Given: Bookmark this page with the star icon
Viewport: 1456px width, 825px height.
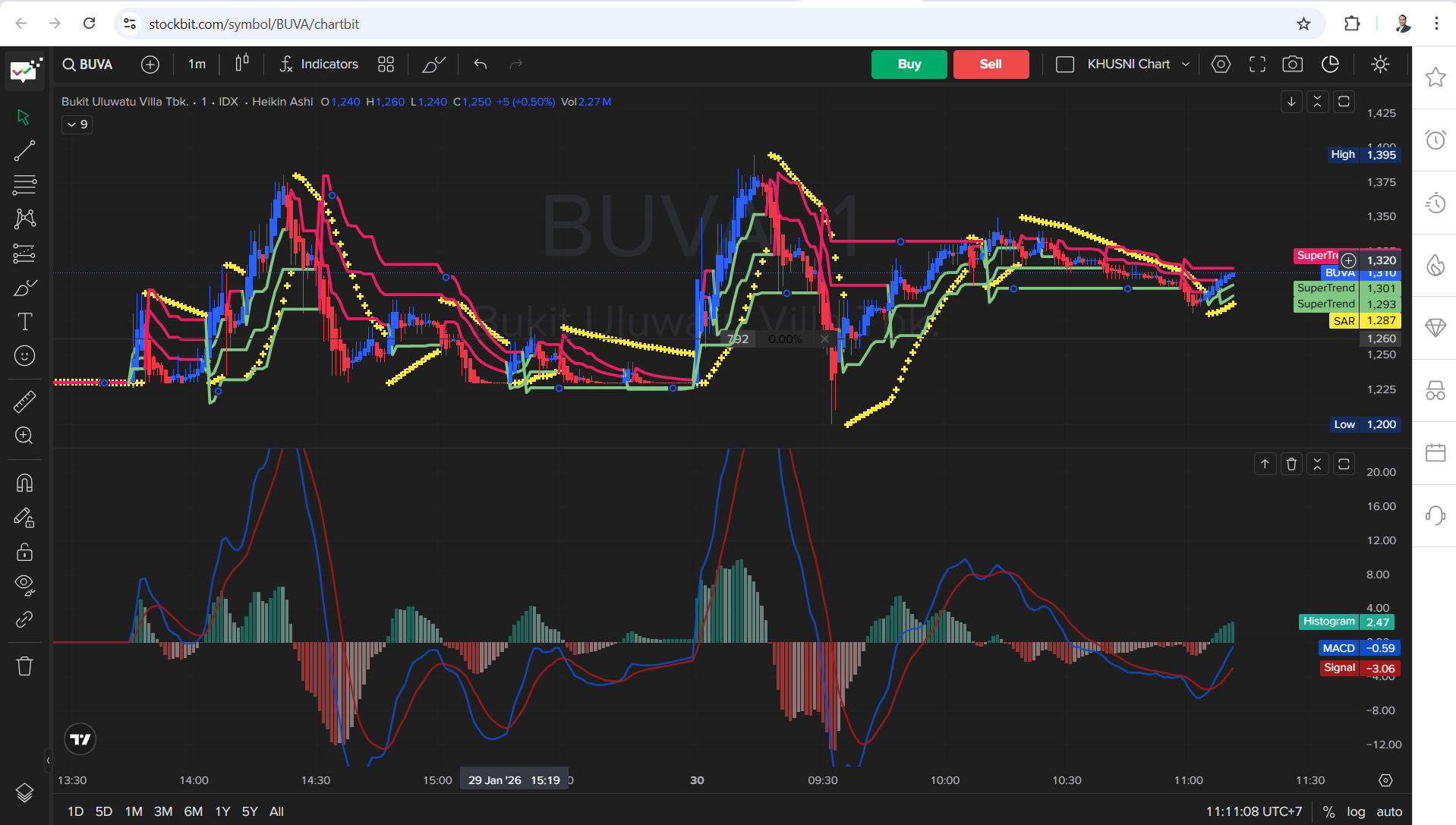Looking at the screenshot, I should [1303, 24].
